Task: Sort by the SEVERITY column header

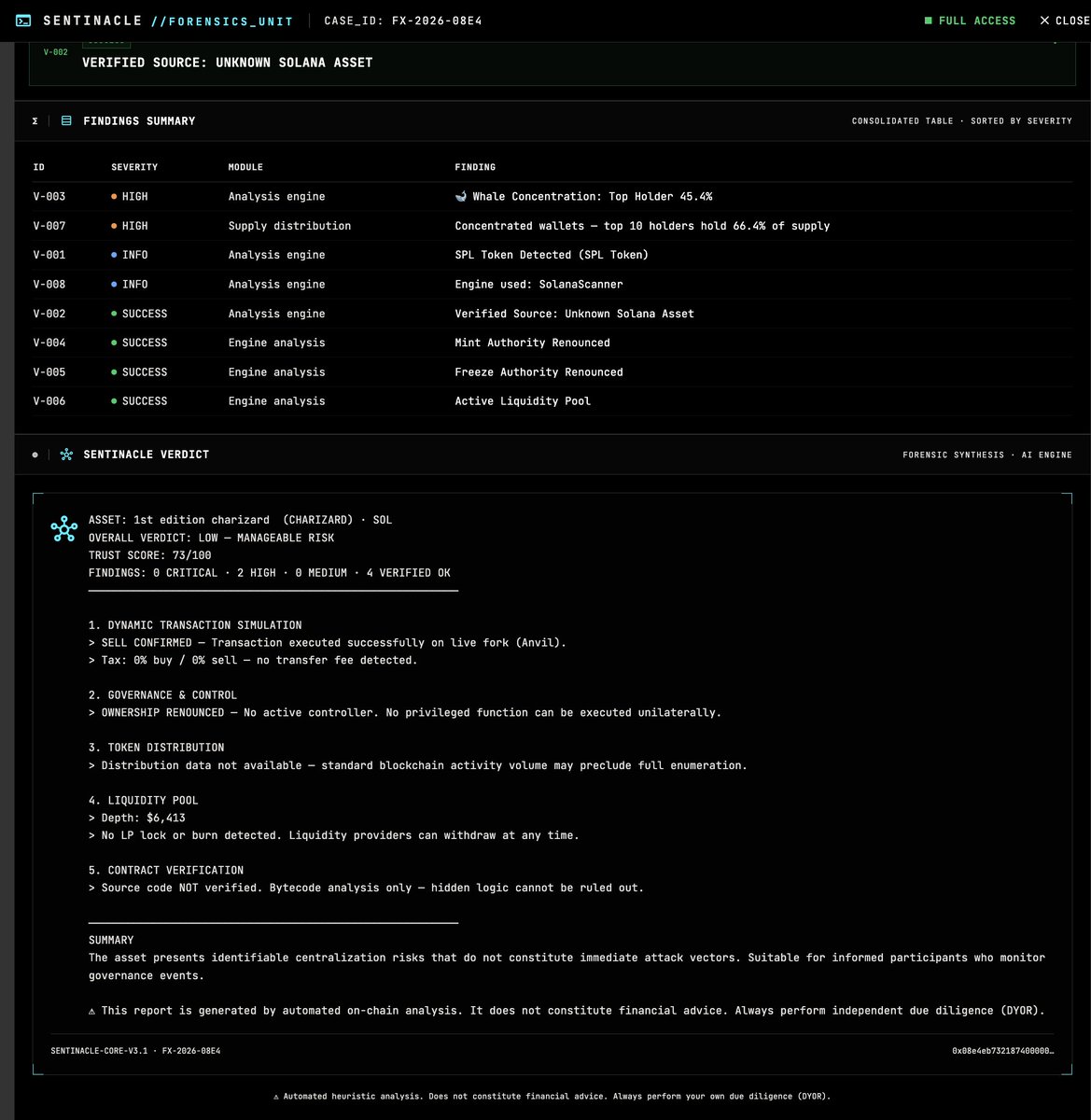Action: (134, 167)
